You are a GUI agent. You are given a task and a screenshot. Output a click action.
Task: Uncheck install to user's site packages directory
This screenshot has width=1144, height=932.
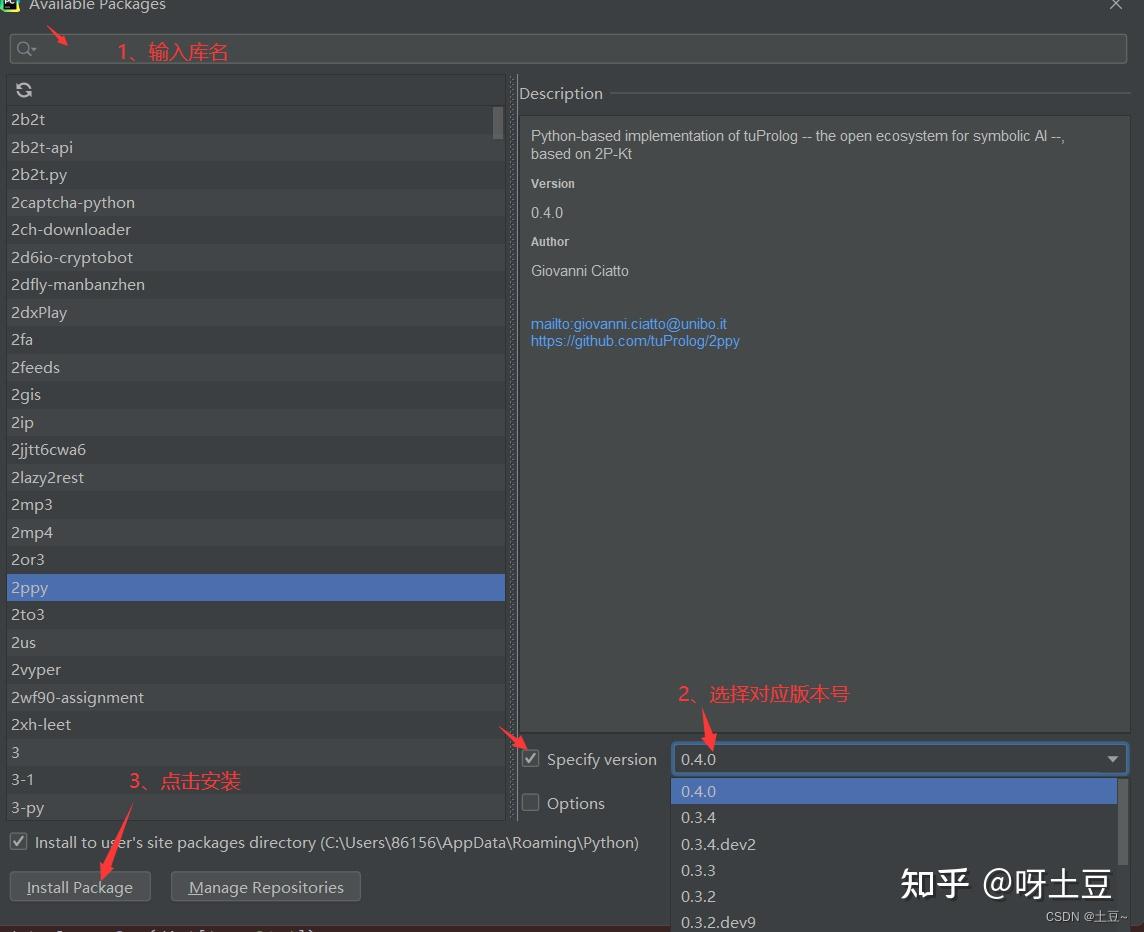tap(17, 841)
